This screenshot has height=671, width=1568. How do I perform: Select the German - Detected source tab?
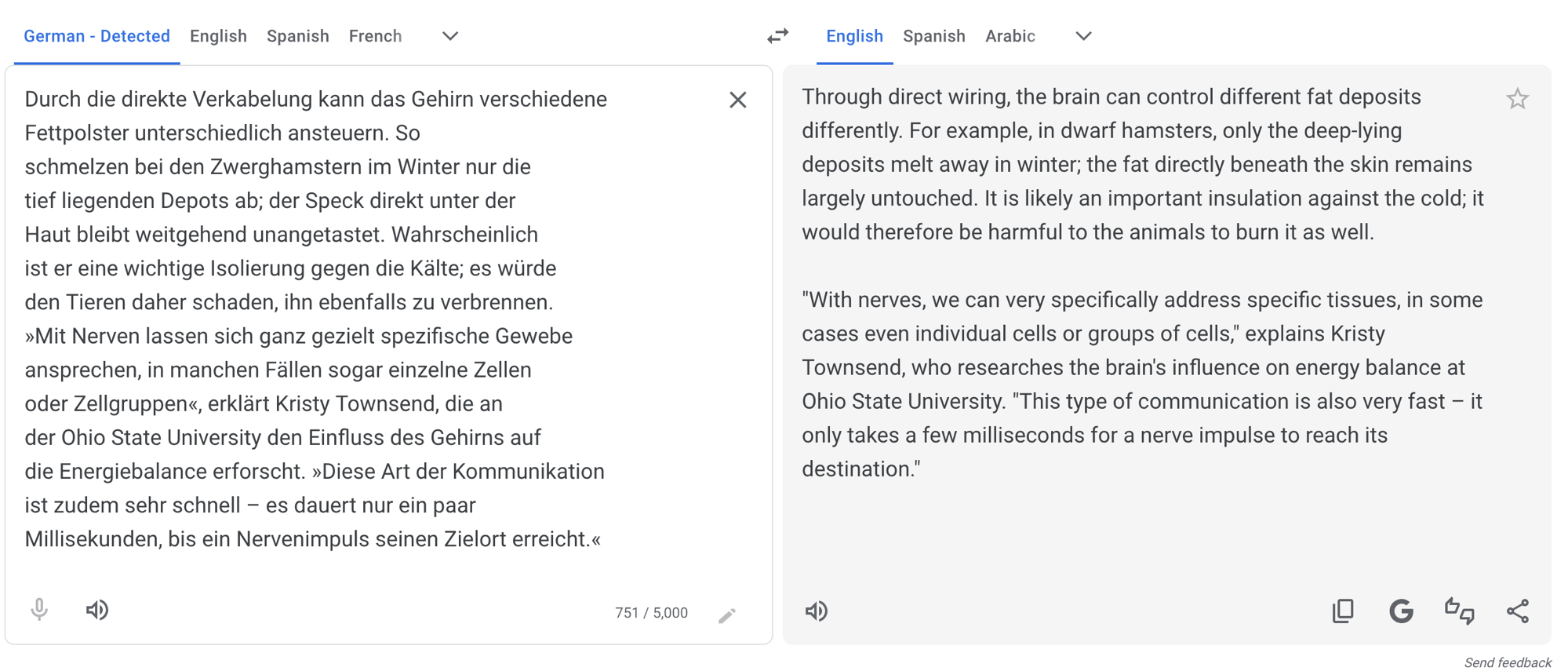coord(96,36)
